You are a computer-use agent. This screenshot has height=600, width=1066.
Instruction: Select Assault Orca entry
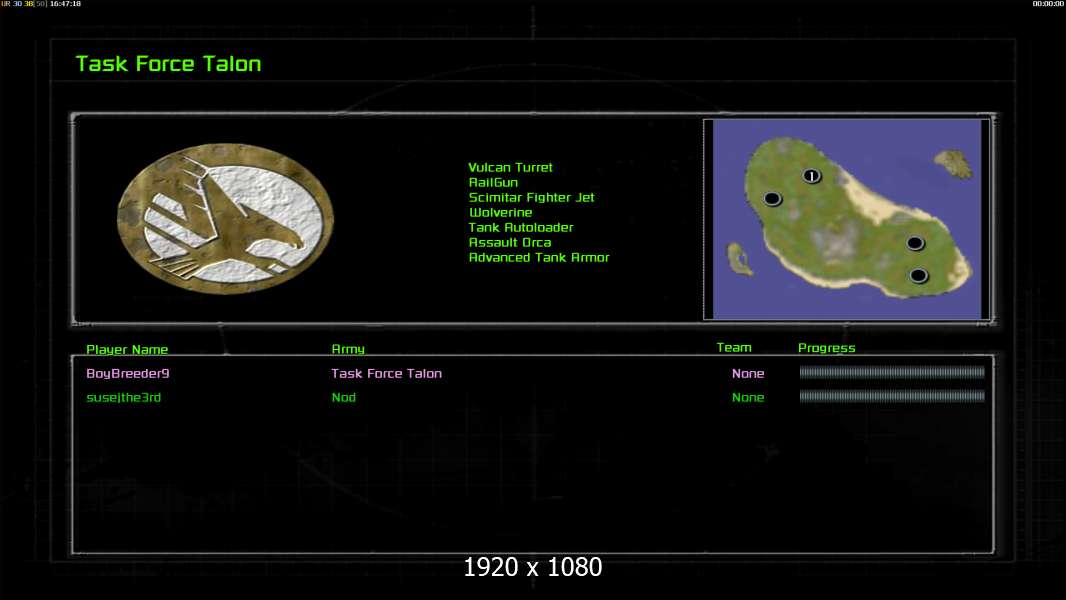click(x=510, y=242)
